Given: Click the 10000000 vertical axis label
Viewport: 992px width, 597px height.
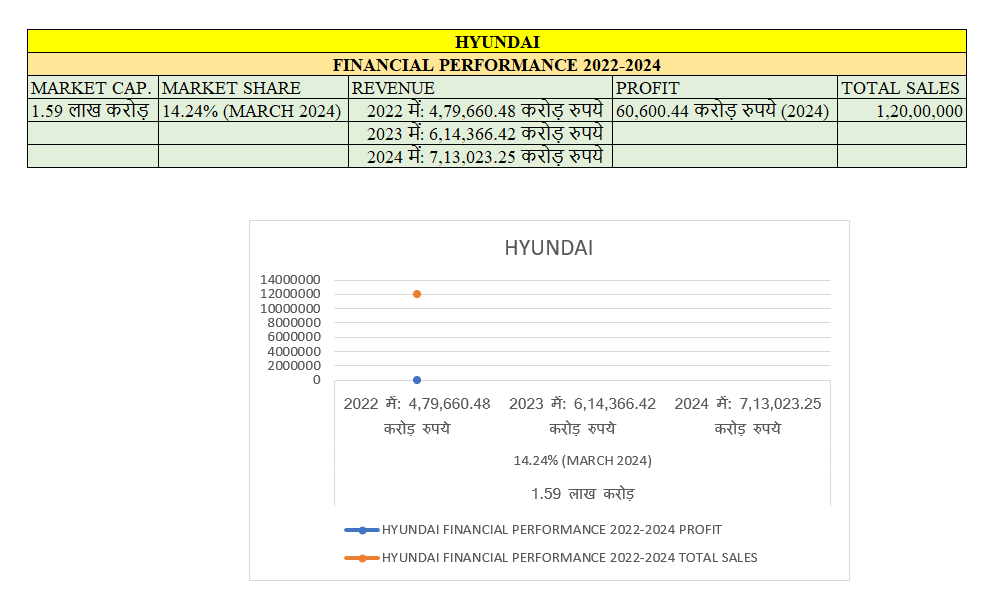Looking at the screenshot, I should point(290,309).
